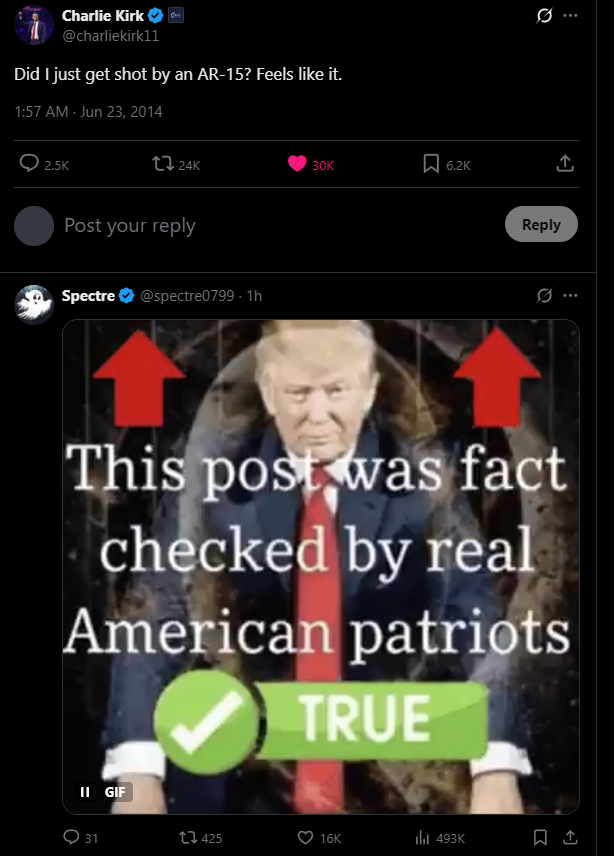Open Charlie Kirk's profile picture

click(34, 25)
